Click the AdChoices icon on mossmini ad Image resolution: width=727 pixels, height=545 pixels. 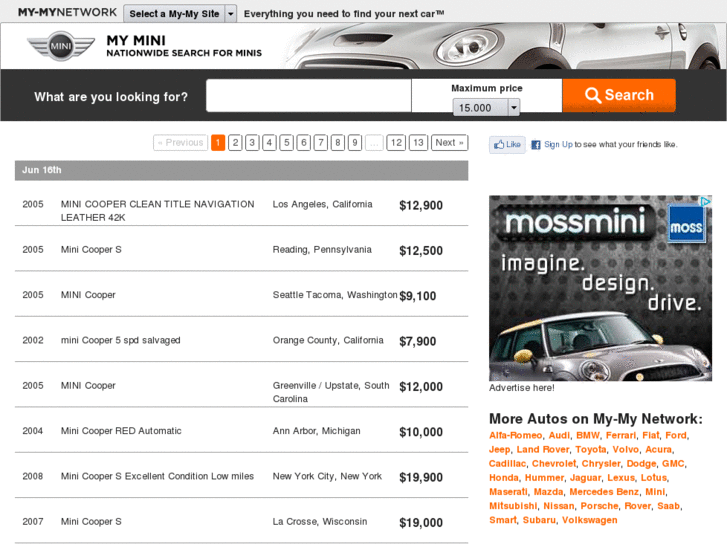[705, 201]
